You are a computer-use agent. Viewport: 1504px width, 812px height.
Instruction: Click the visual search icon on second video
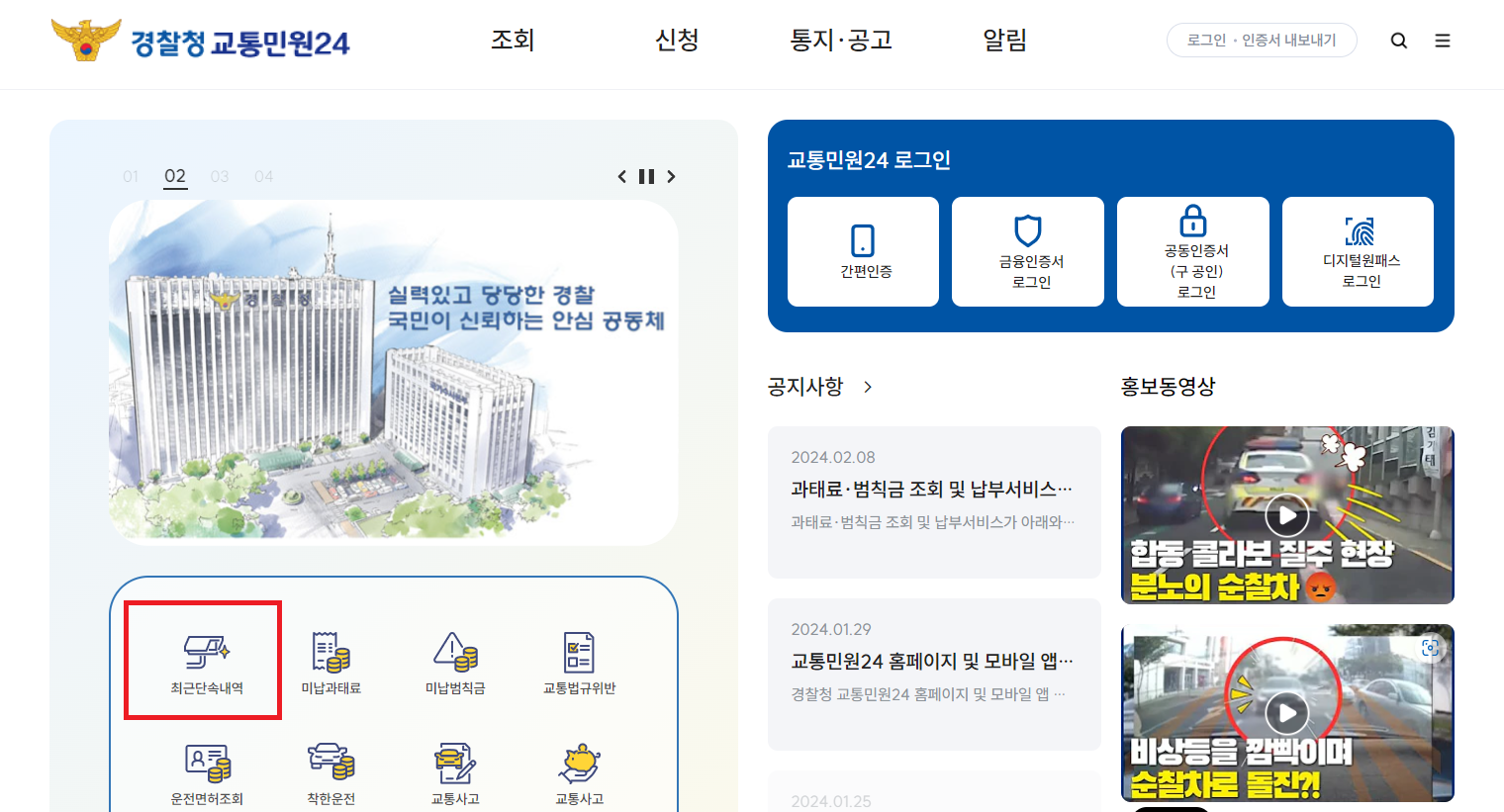1430,648
